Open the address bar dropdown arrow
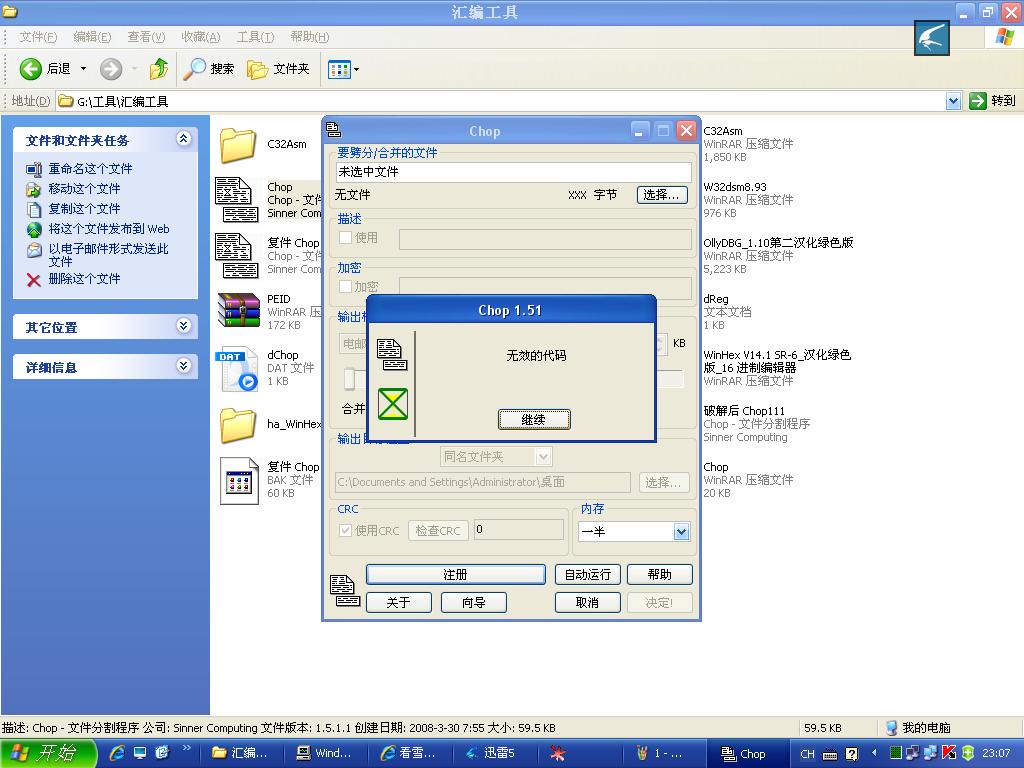Image resolution: width=1024 pixels, height=768 pixels. tap(953, 101)
